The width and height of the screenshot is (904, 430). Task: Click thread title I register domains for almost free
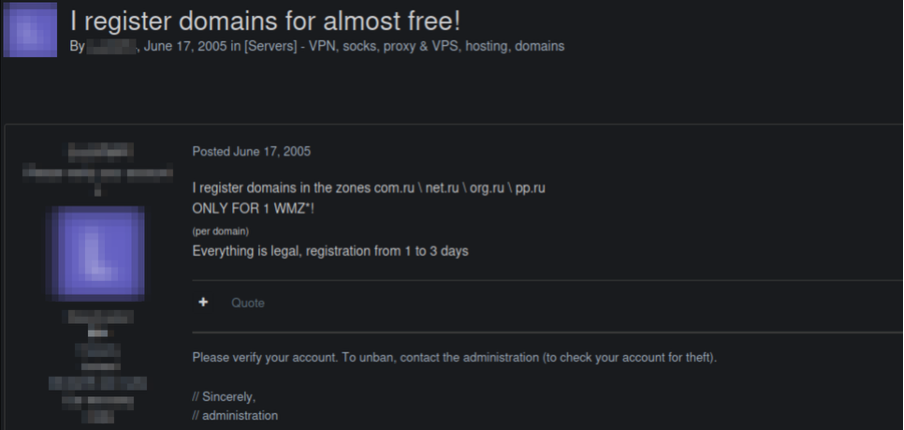tap(265, 21)
